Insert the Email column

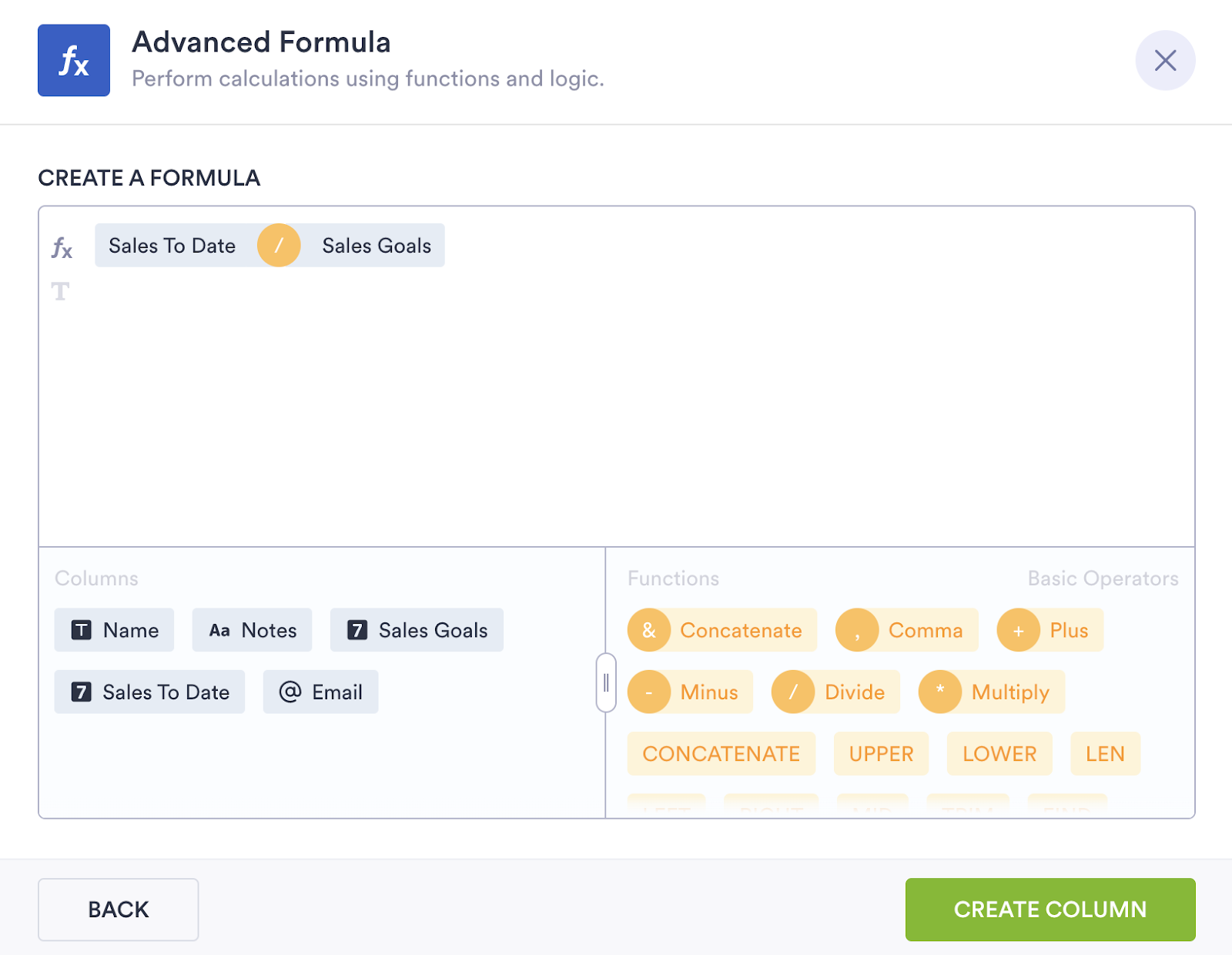(x=320, y=692)
